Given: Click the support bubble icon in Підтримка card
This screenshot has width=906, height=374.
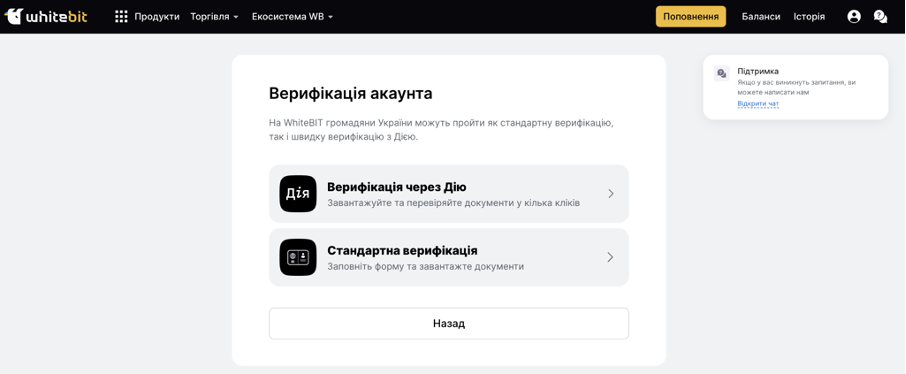Looking at the screenshot, I should tap(722, 73).
